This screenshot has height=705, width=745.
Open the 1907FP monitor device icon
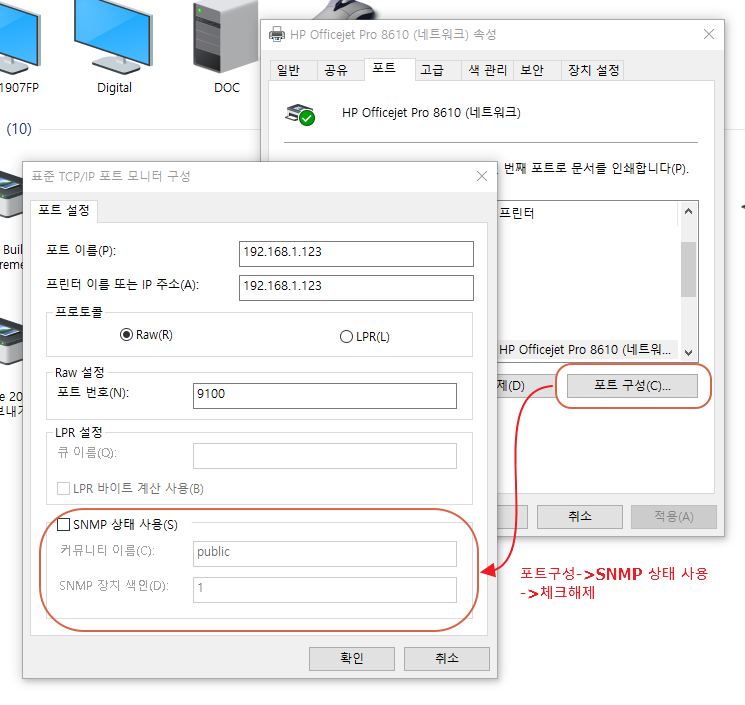click(19, 38)
